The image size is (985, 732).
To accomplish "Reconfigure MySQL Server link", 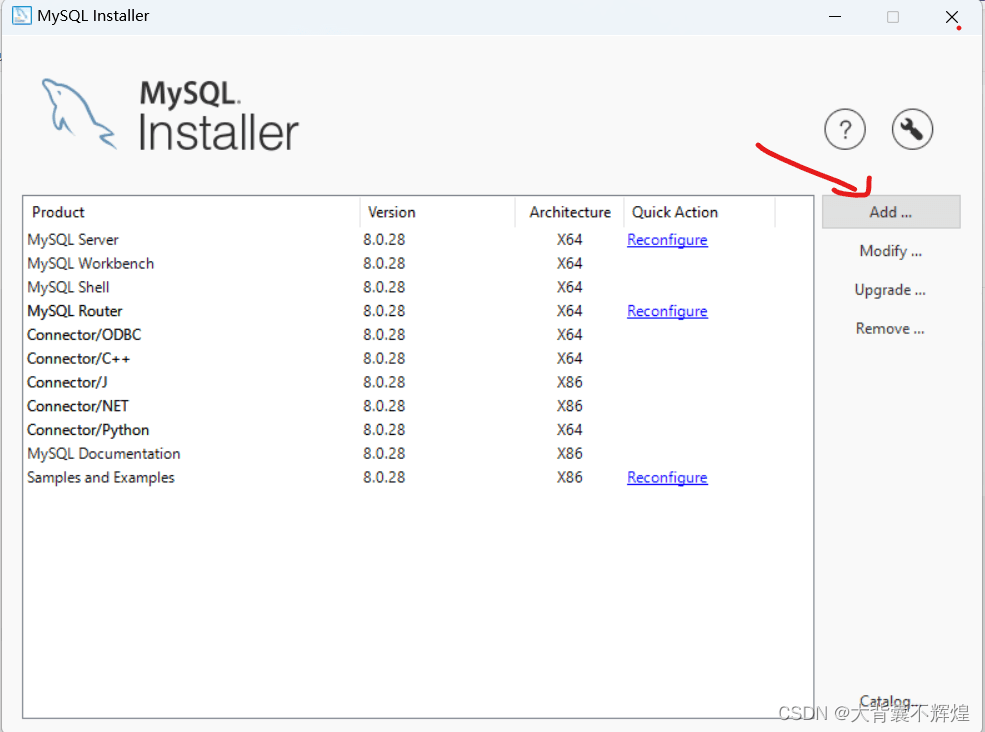I will (x=667, y=240).
